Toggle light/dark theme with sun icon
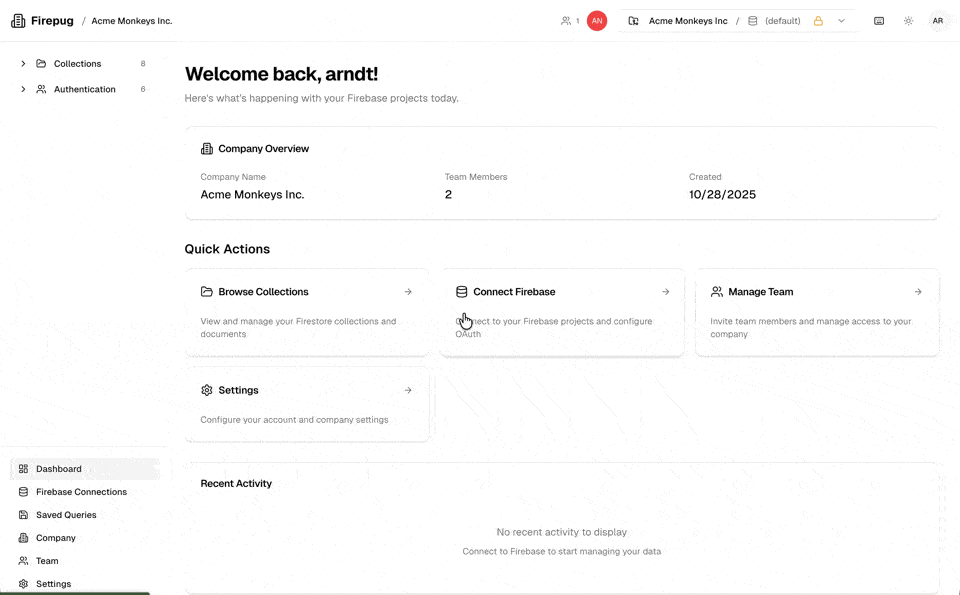The height and width of the screenshot is (595, 960). 908,20
